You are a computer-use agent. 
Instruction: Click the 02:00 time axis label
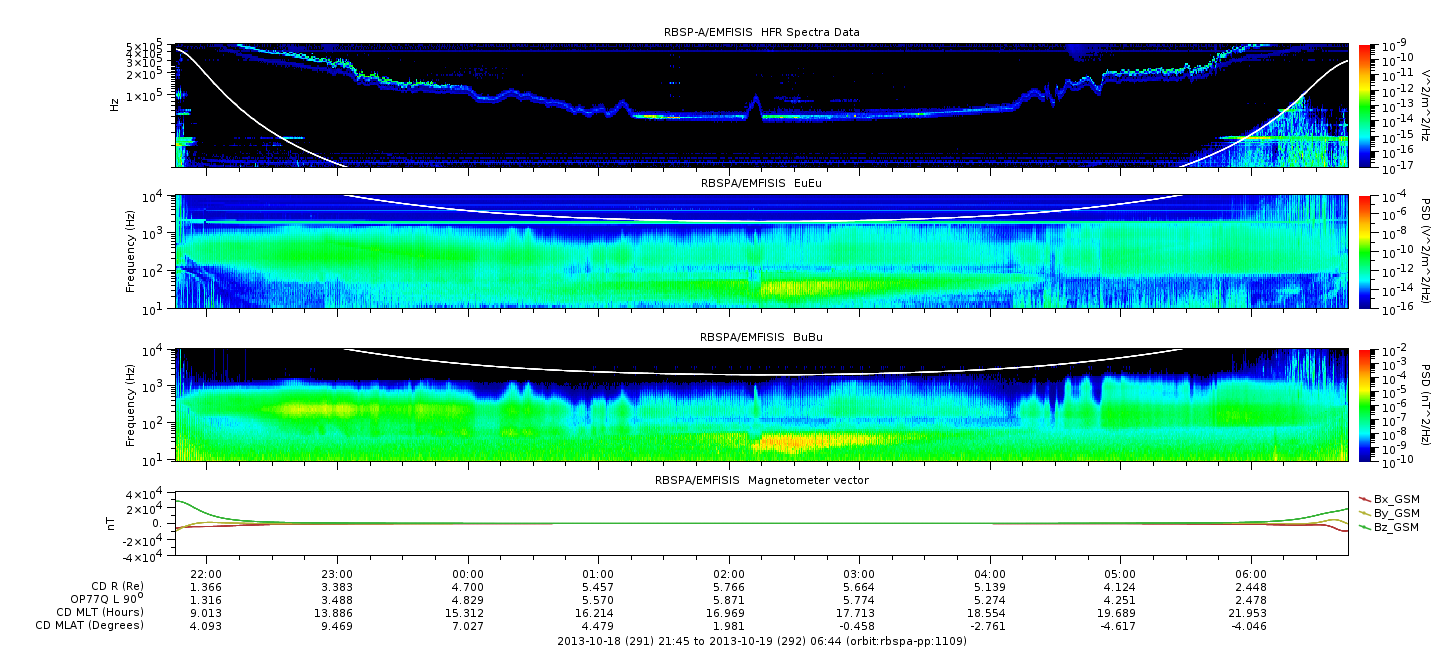coord(729,574)
